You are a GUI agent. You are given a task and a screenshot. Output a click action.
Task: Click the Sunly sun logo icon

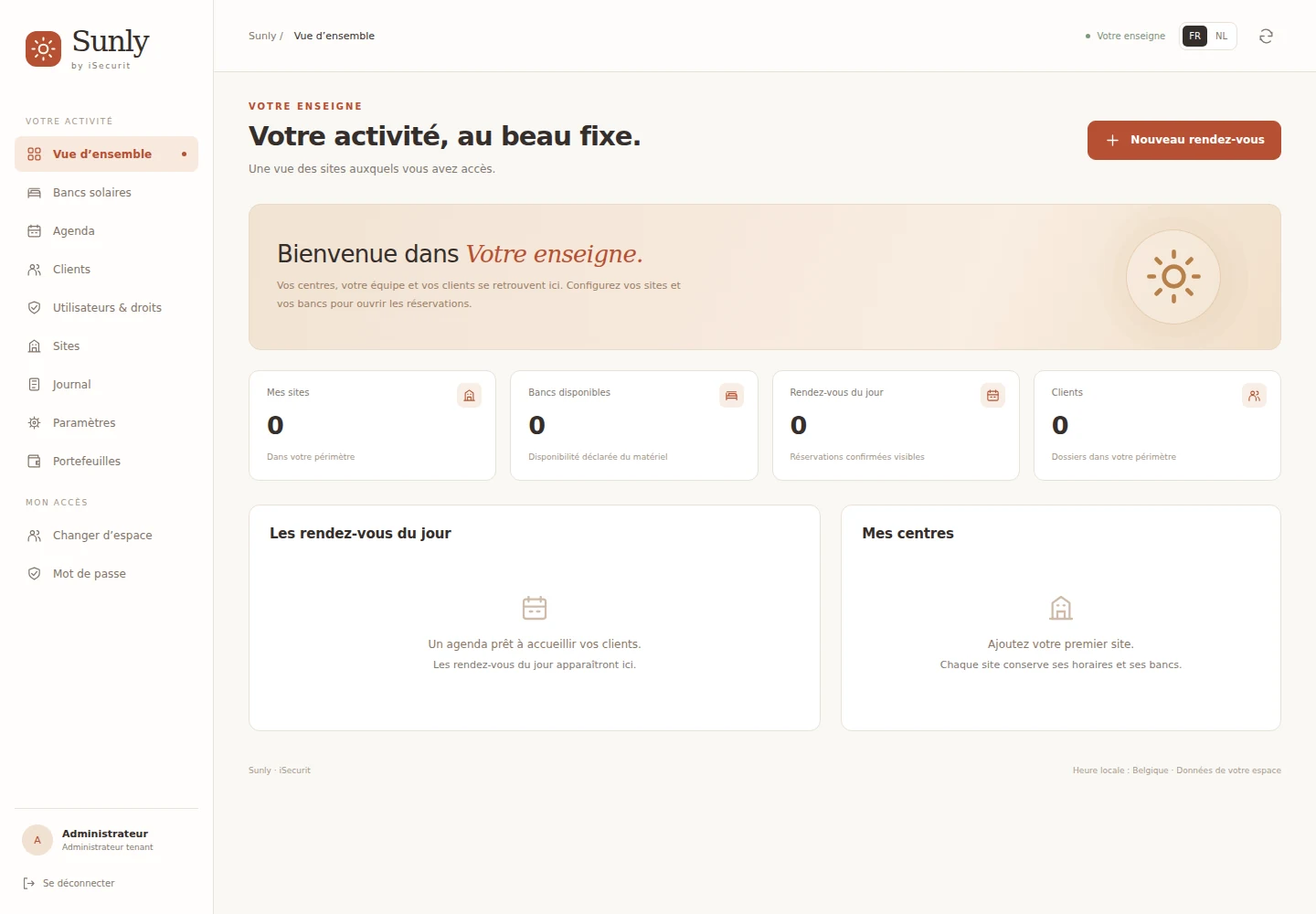click(x=43, y=49)
